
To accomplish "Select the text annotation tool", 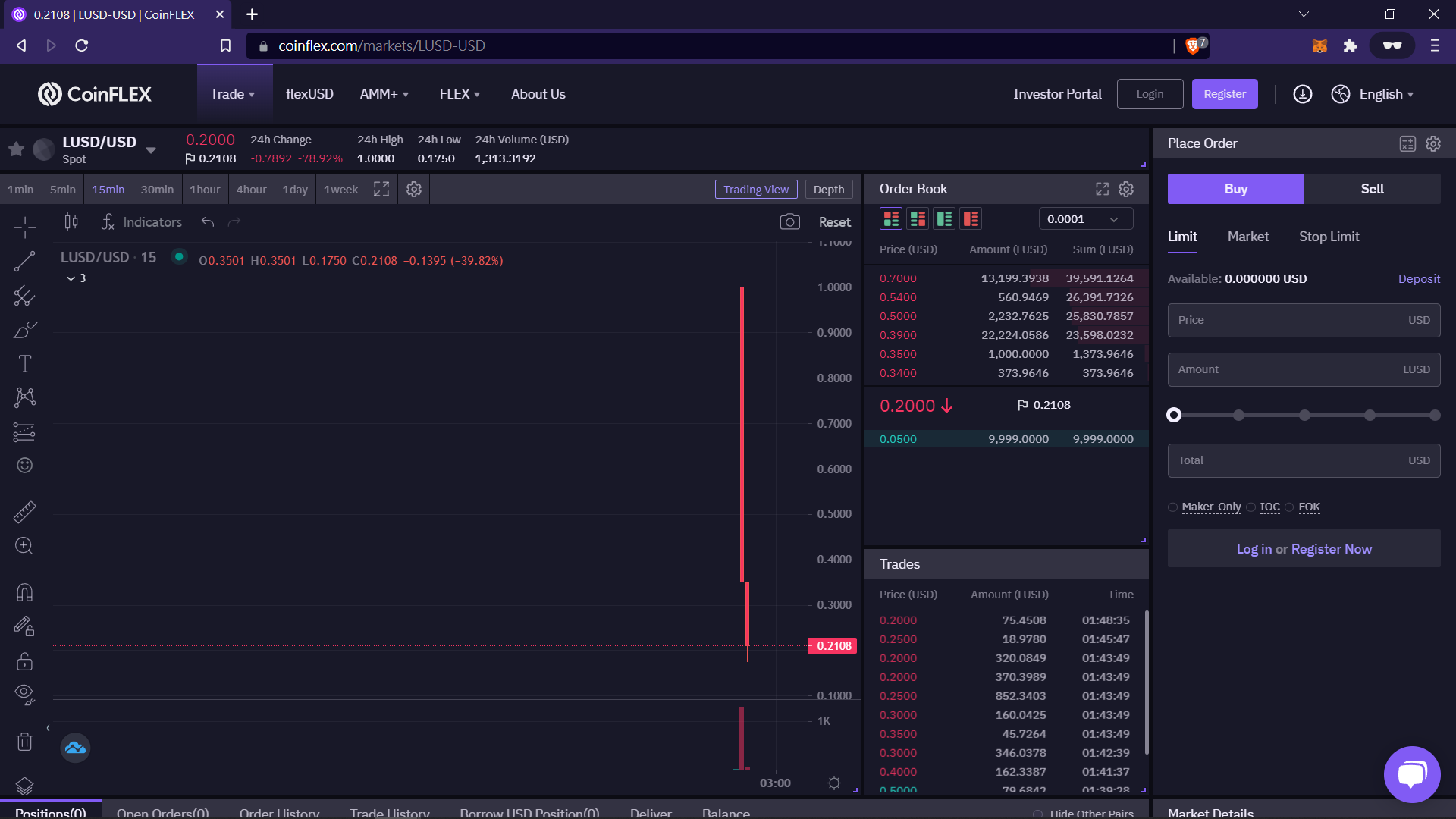I will click(24, 364).
